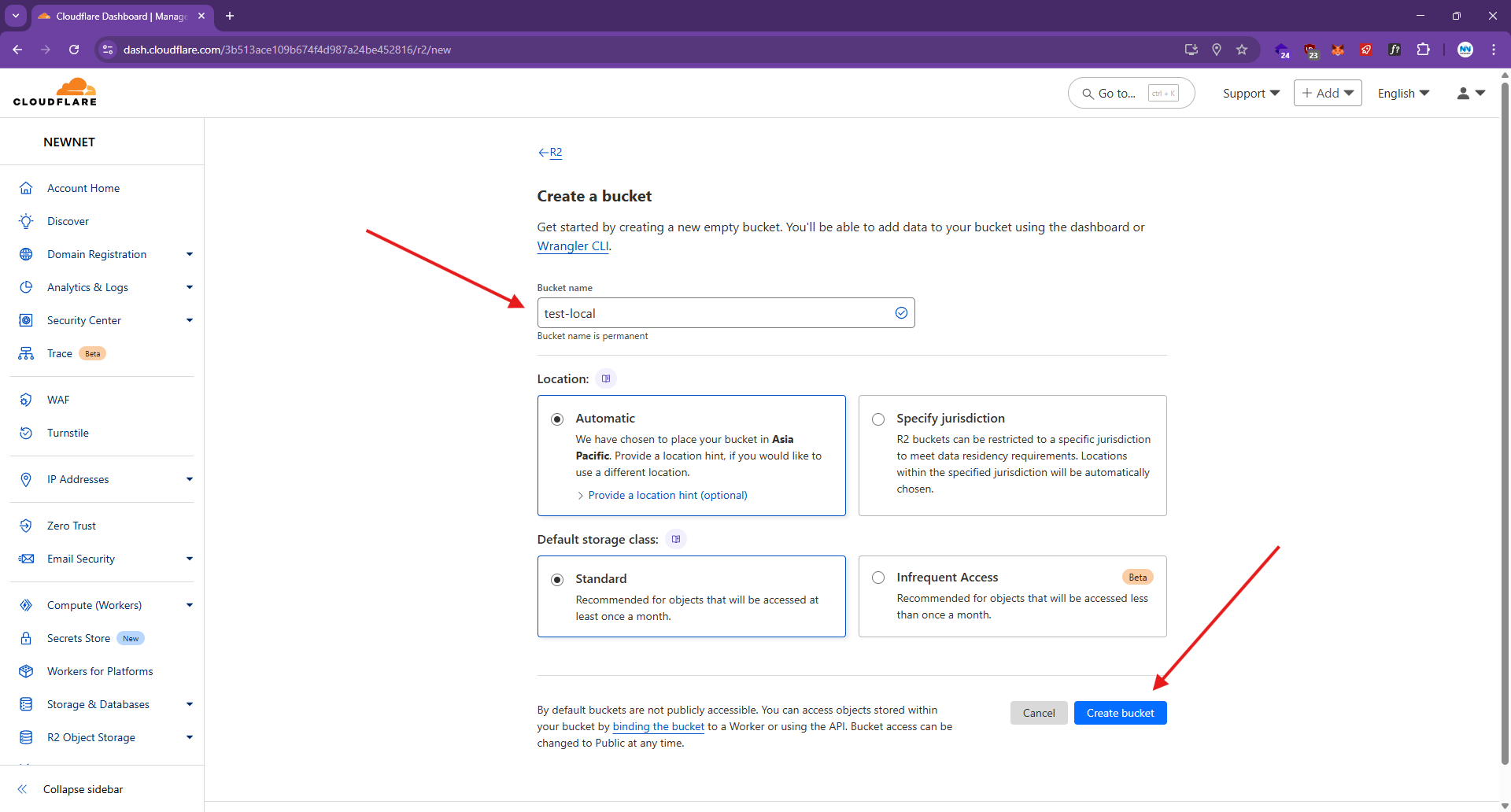Click browser address bar URL

point(287,50)
